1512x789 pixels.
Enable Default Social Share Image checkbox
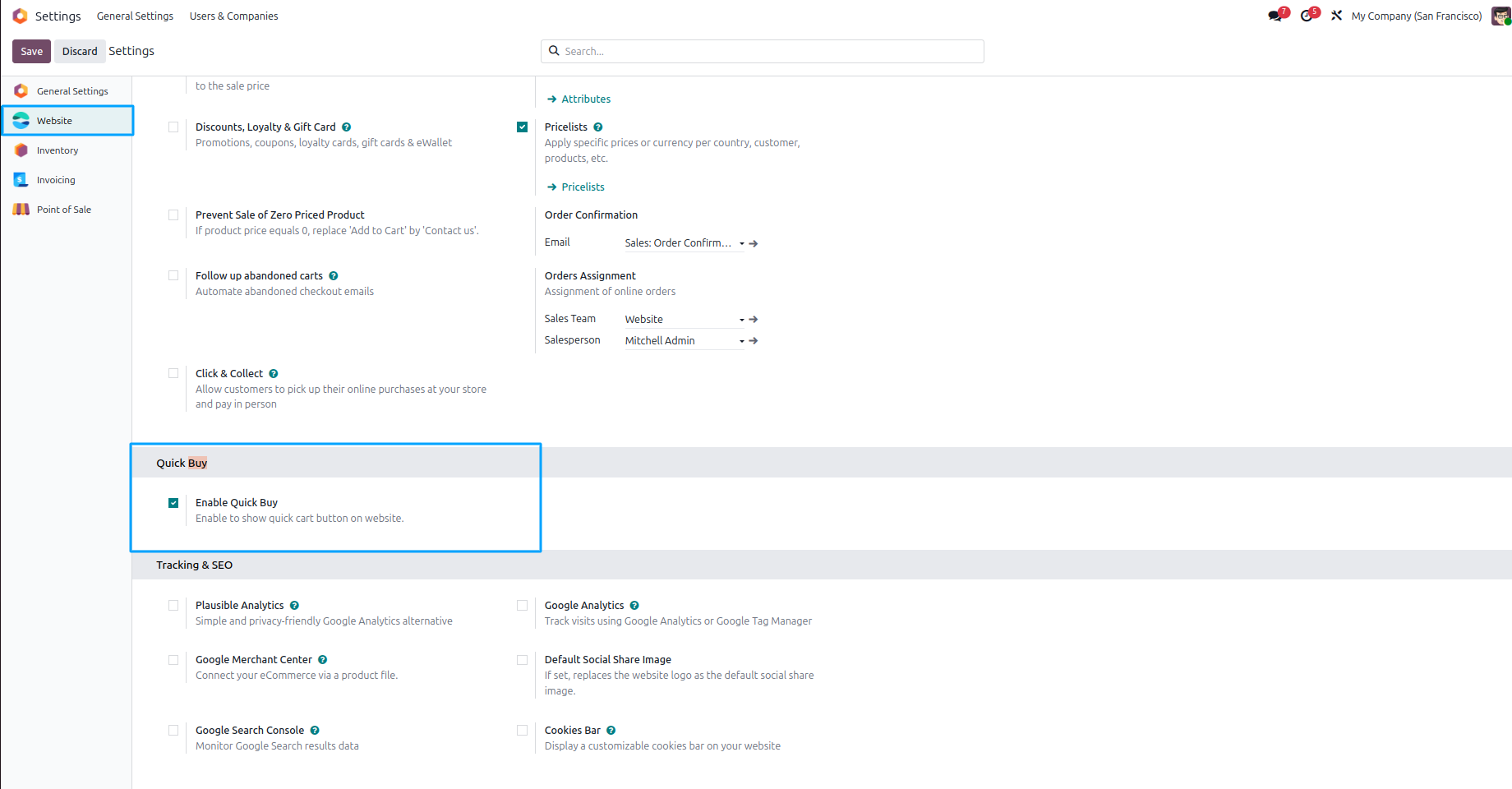click(x=522, y=660)
